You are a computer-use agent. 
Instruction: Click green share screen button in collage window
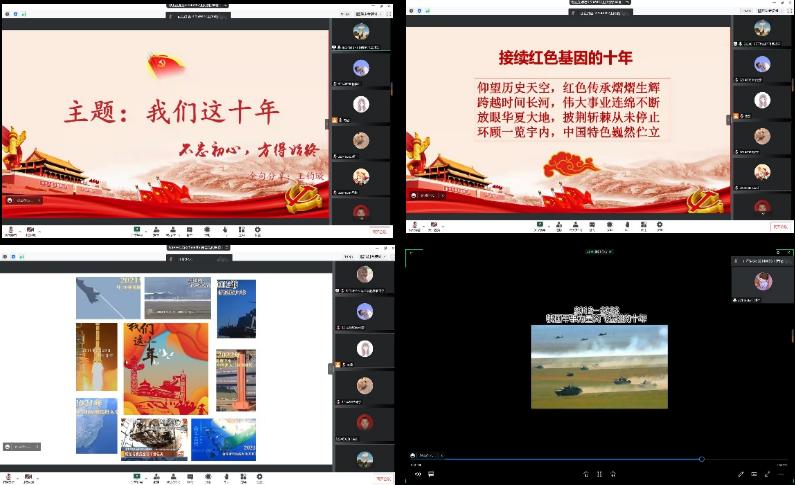[x=136, y=477]
